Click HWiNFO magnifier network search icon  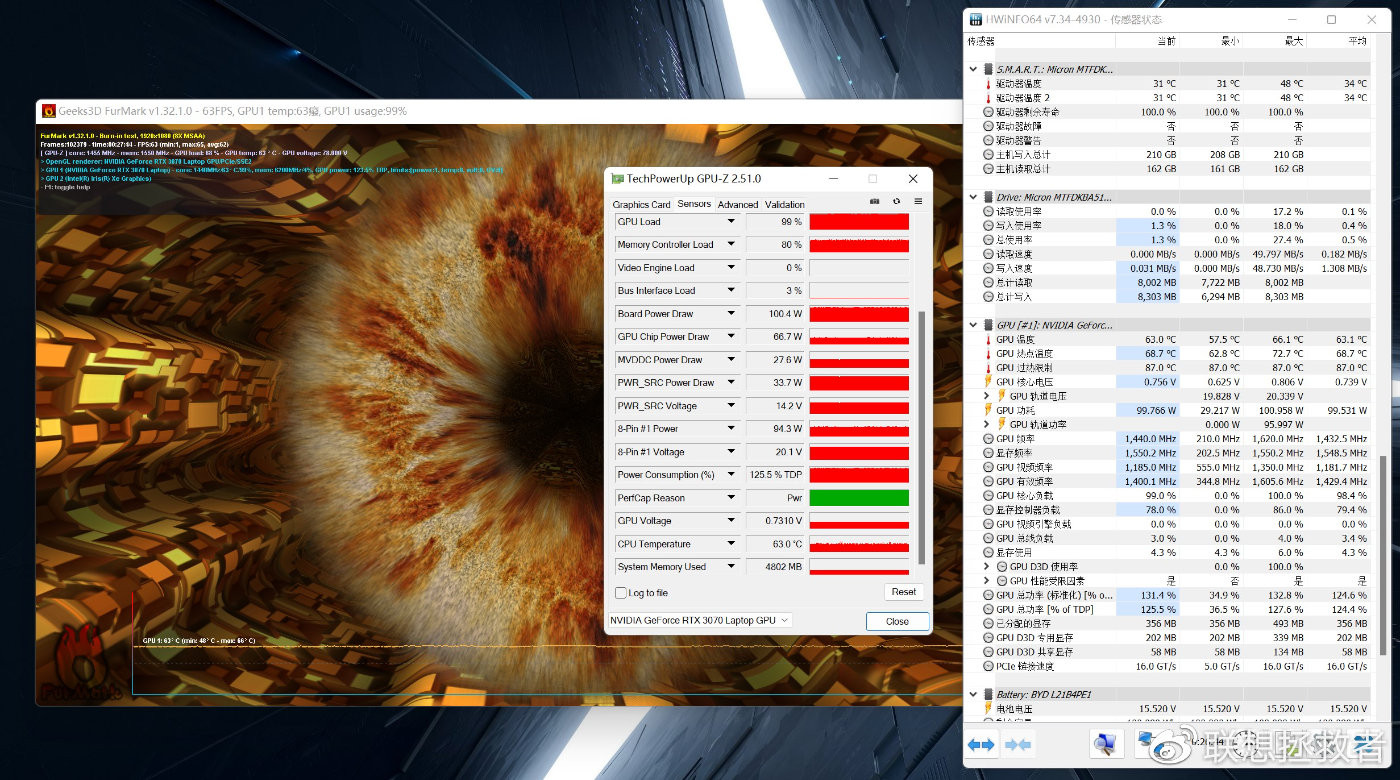(1105, 744)
